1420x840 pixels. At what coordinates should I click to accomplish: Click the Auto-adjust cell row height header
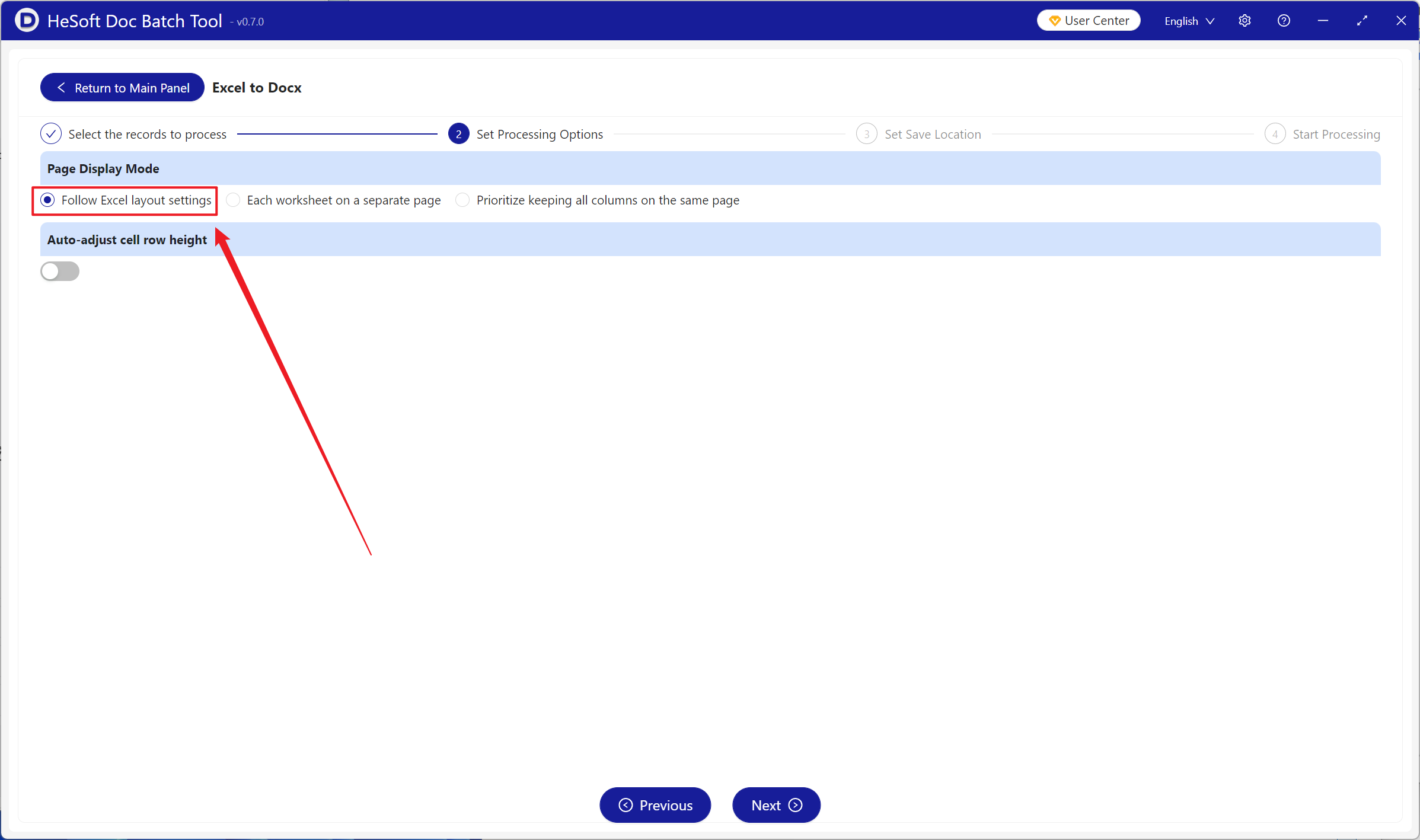710,239
